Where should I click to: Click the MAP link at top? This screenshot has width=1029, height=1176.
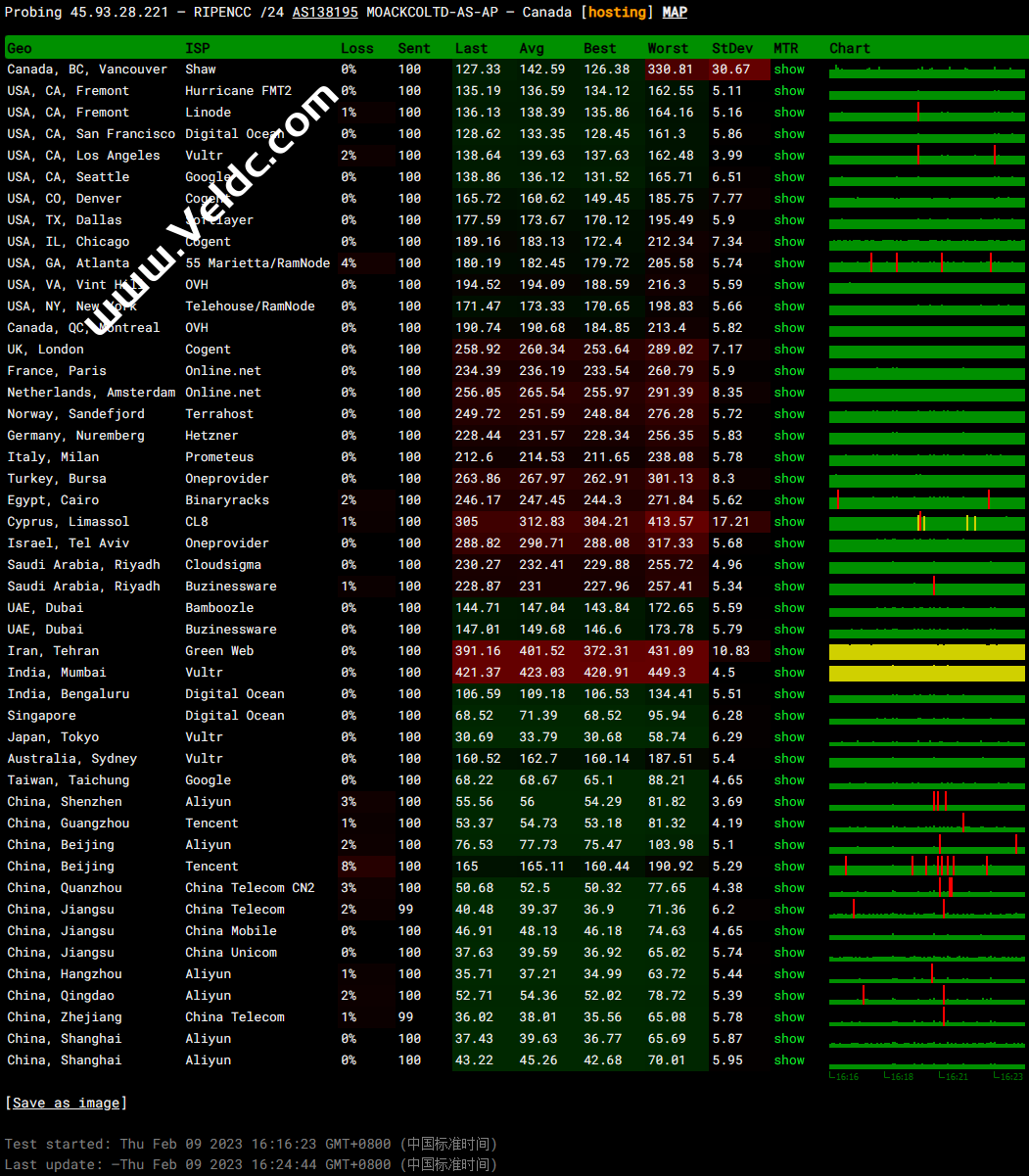click(675, 13)
